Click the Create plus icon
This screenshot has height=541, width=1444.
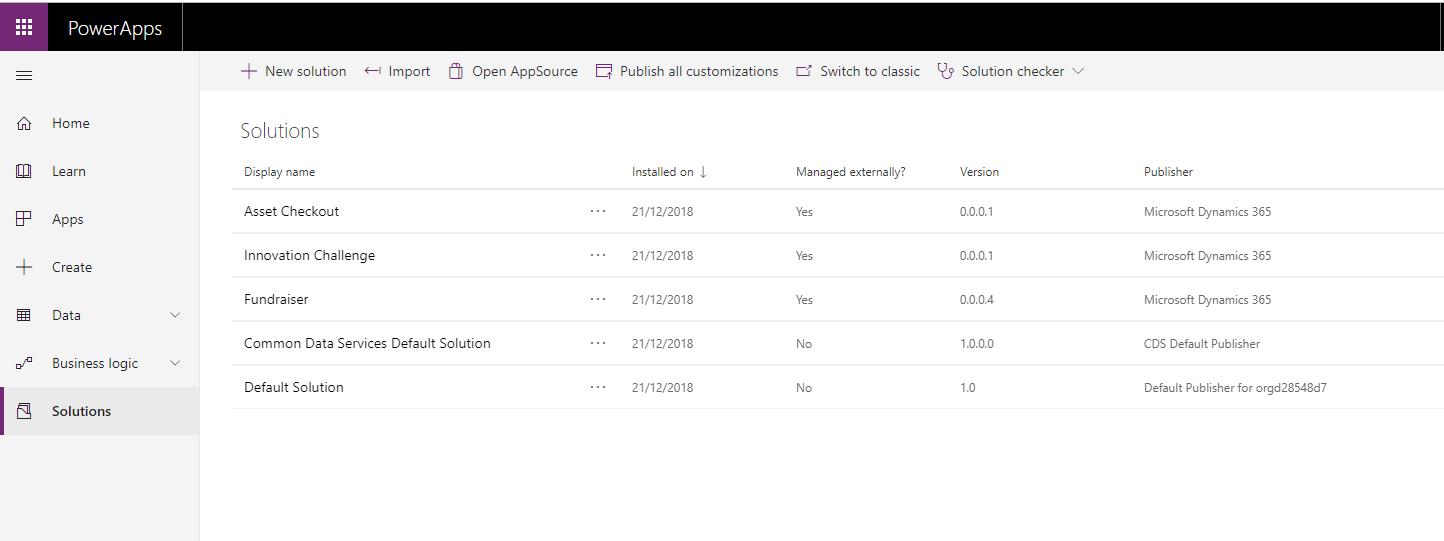click(x=24, y=267)
